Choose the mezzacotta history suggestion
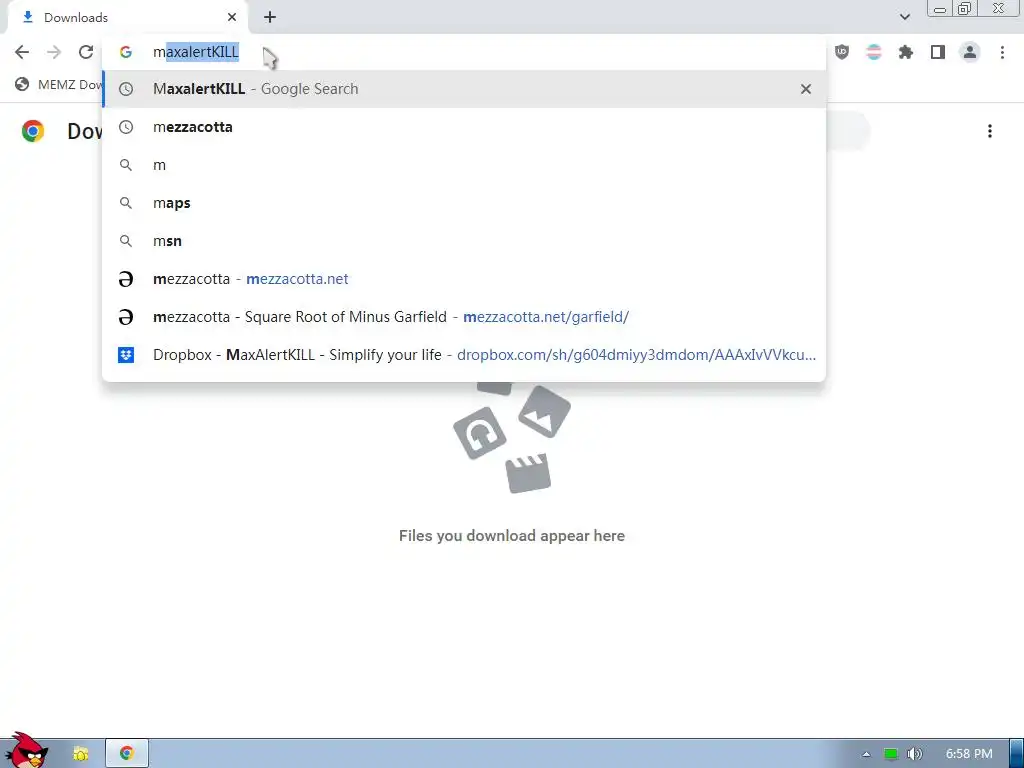 pos(464,127)
